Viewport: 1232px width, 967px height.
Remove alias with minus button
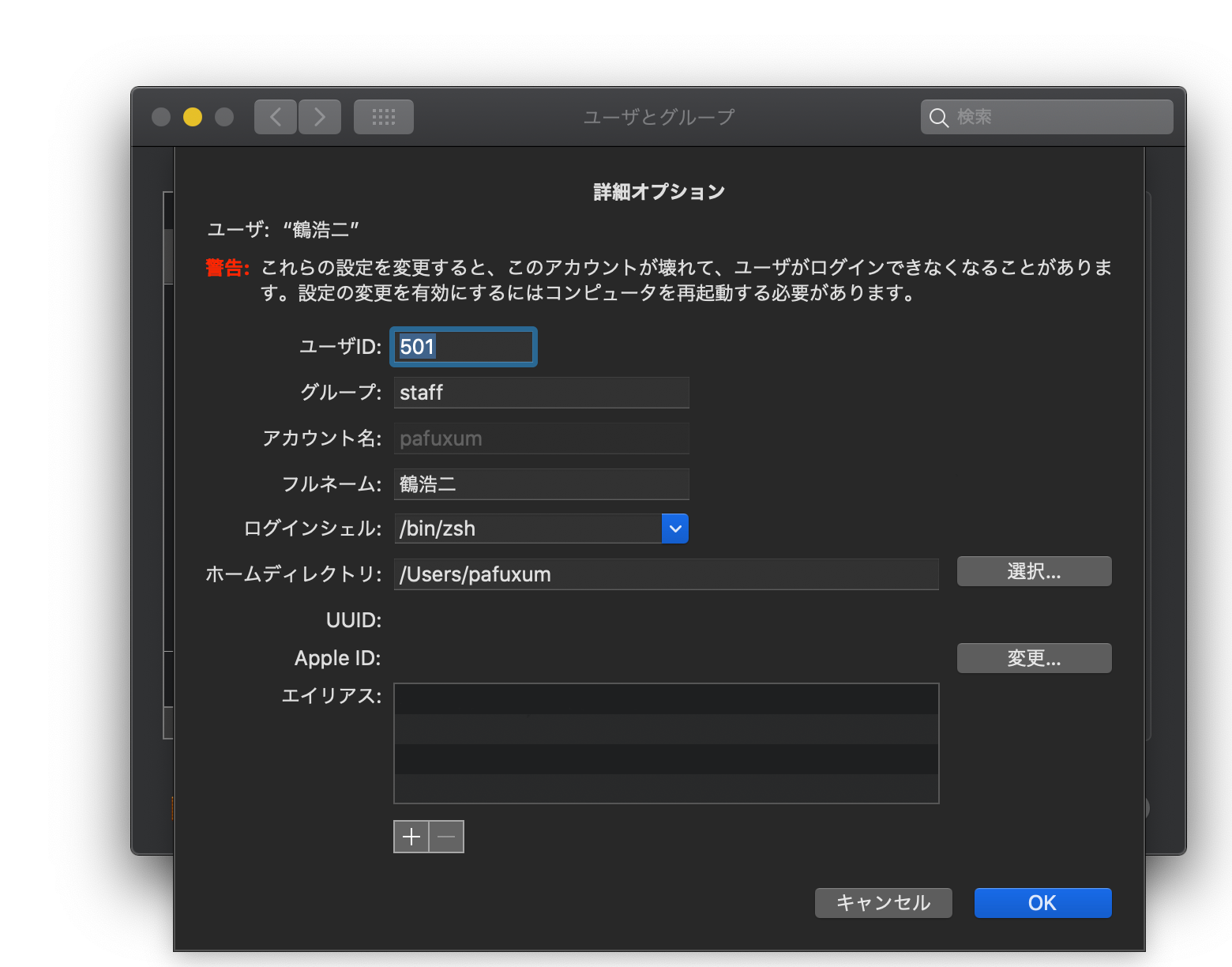point(446,837)
